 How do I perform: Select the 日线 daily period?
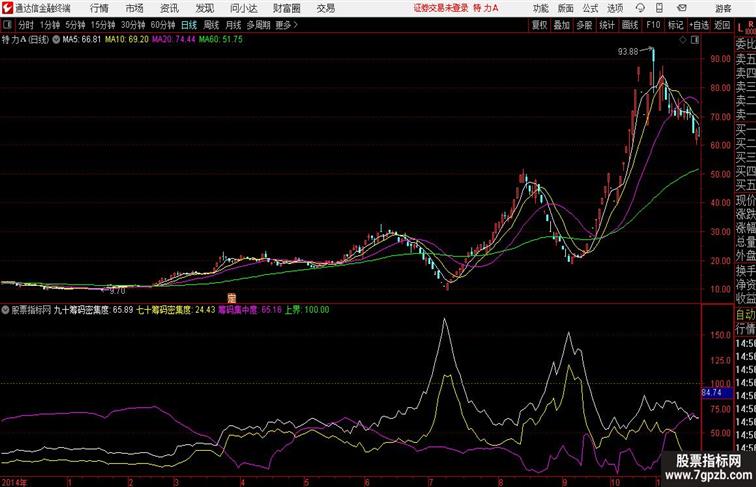[x=189, y=25]
